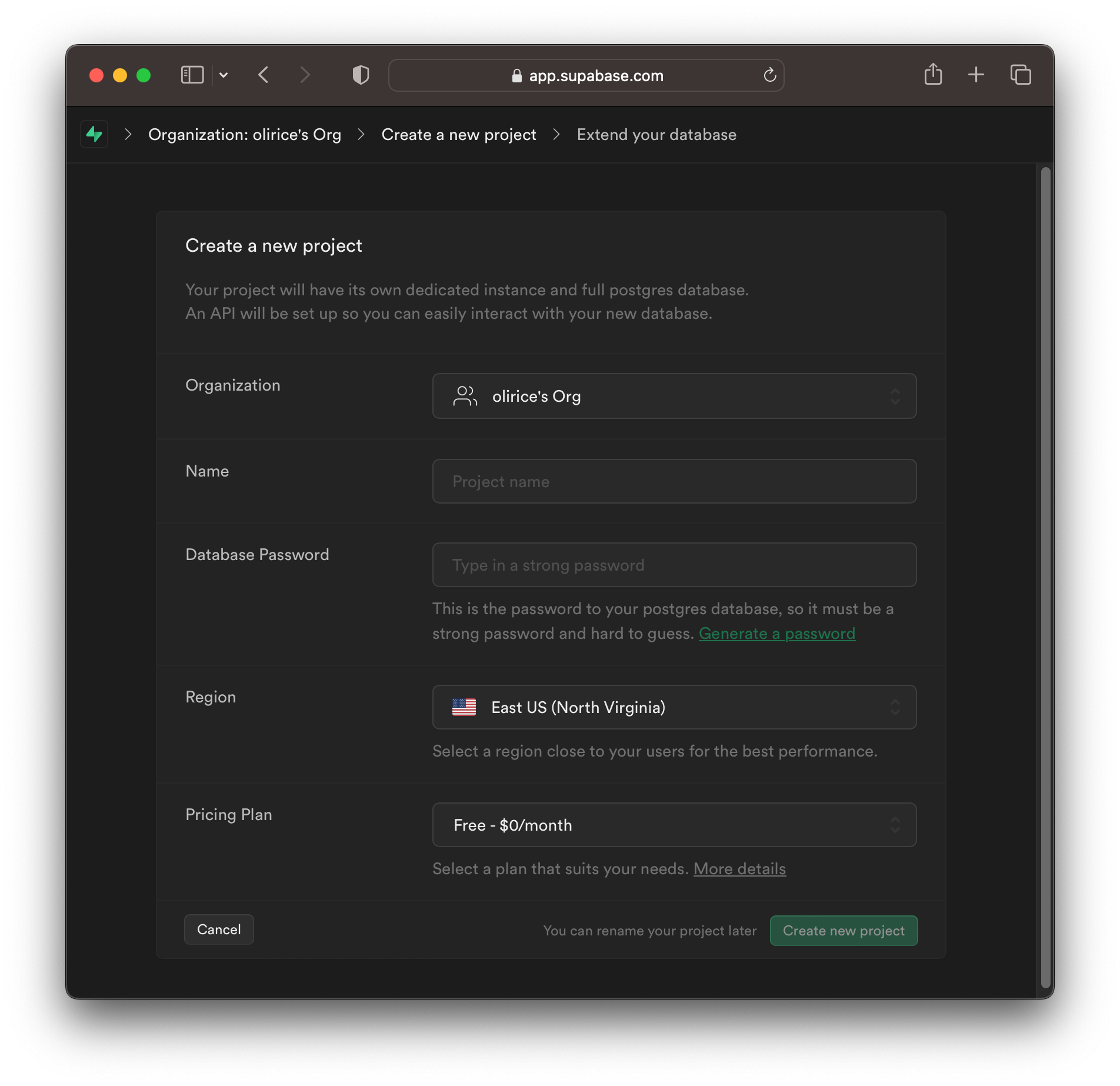The height and width of the screenshot is (1086, 1120).
Task: Open the Organization: olirice's Org breadcrumb
Action: (x=245, y=135)
